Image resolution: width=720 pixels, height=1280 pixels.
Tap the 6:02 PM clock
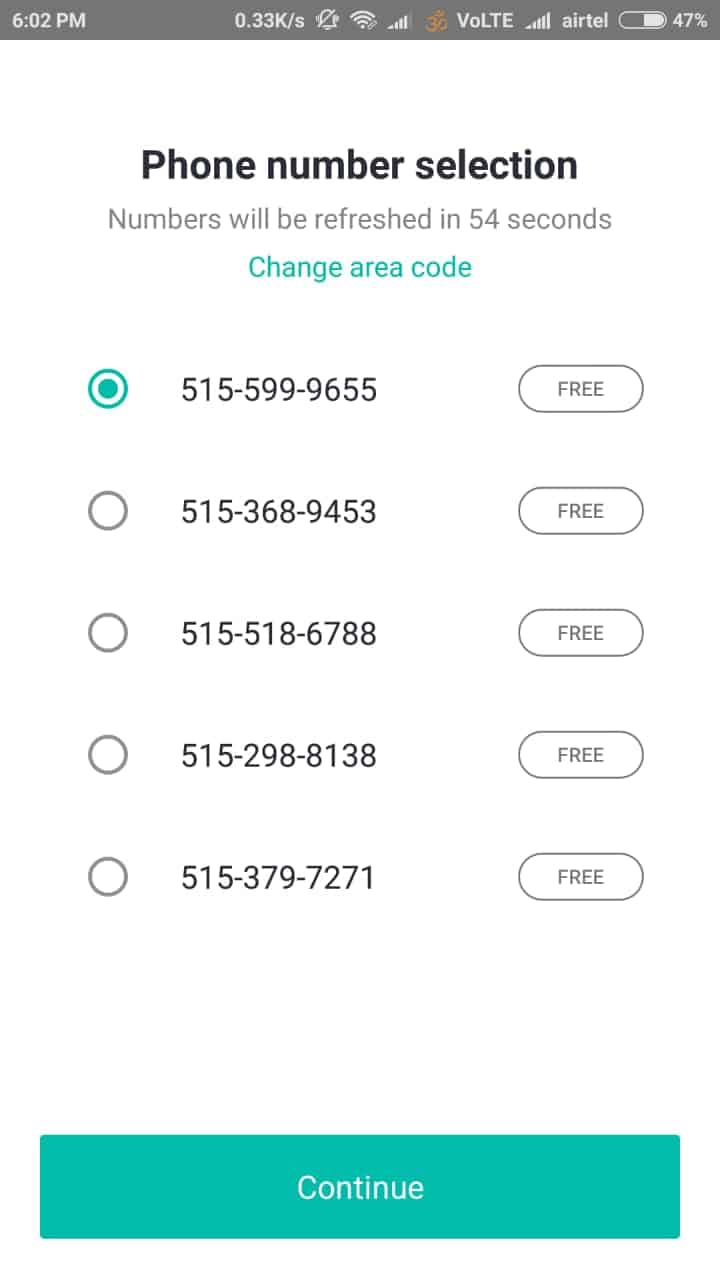49,20
